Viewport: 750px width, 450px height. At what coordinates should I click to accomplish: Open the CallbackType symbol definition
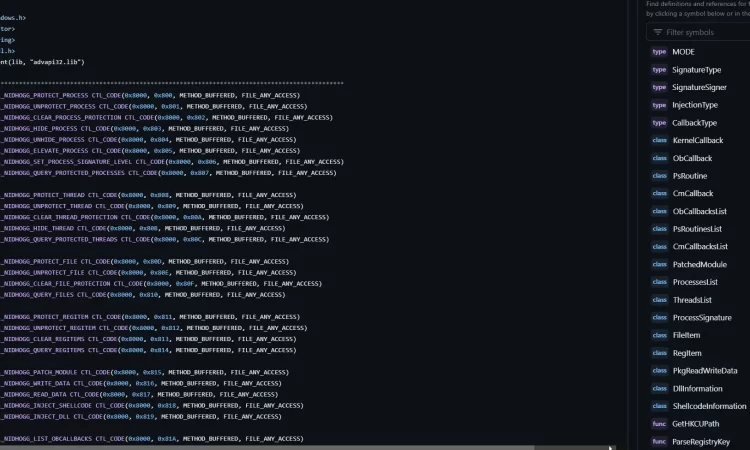point(695,123)
